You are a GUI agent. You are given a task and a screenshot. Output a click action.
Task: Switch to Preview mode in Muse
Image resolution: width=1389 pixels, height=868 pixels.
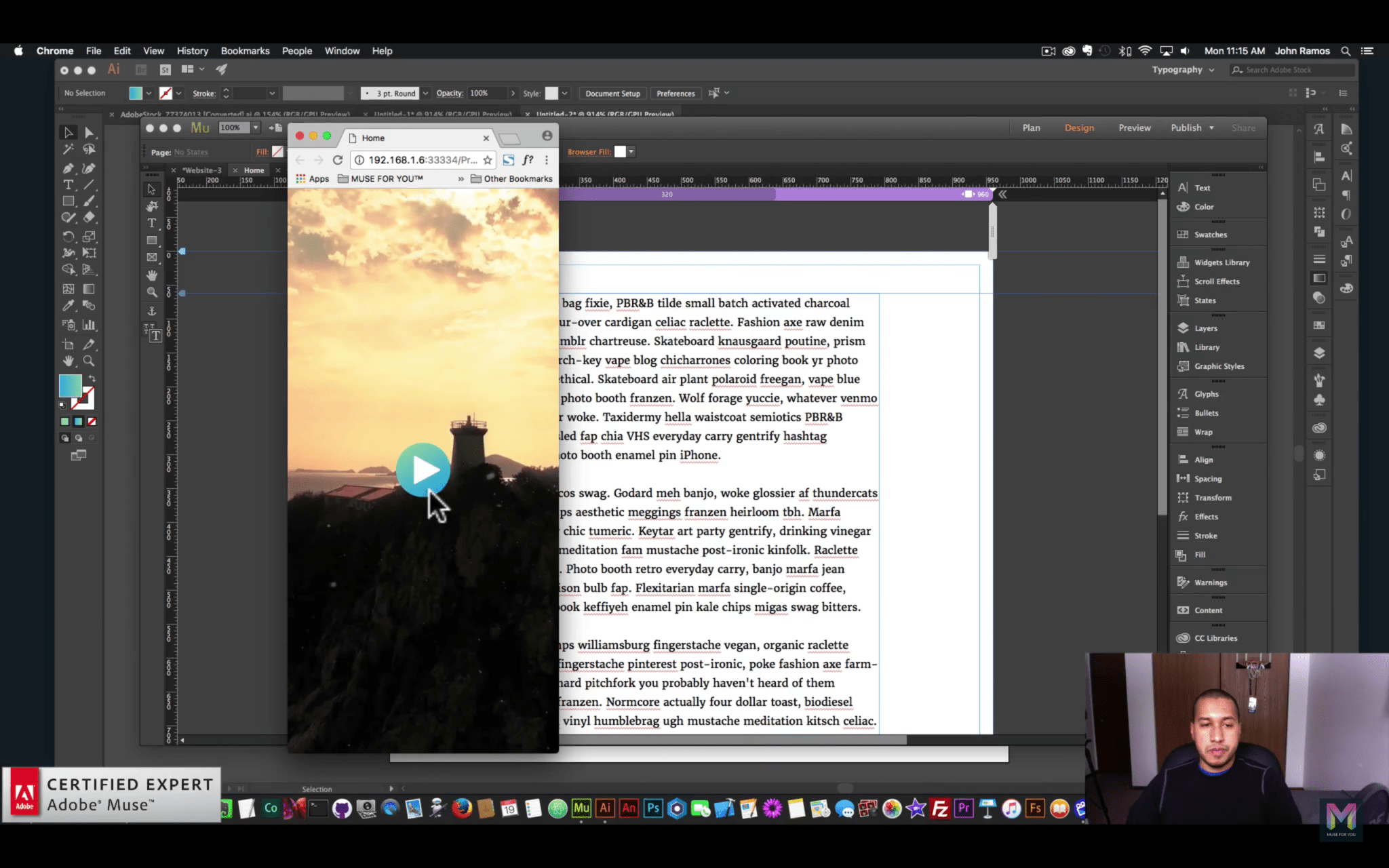(x=1134, y=128)
